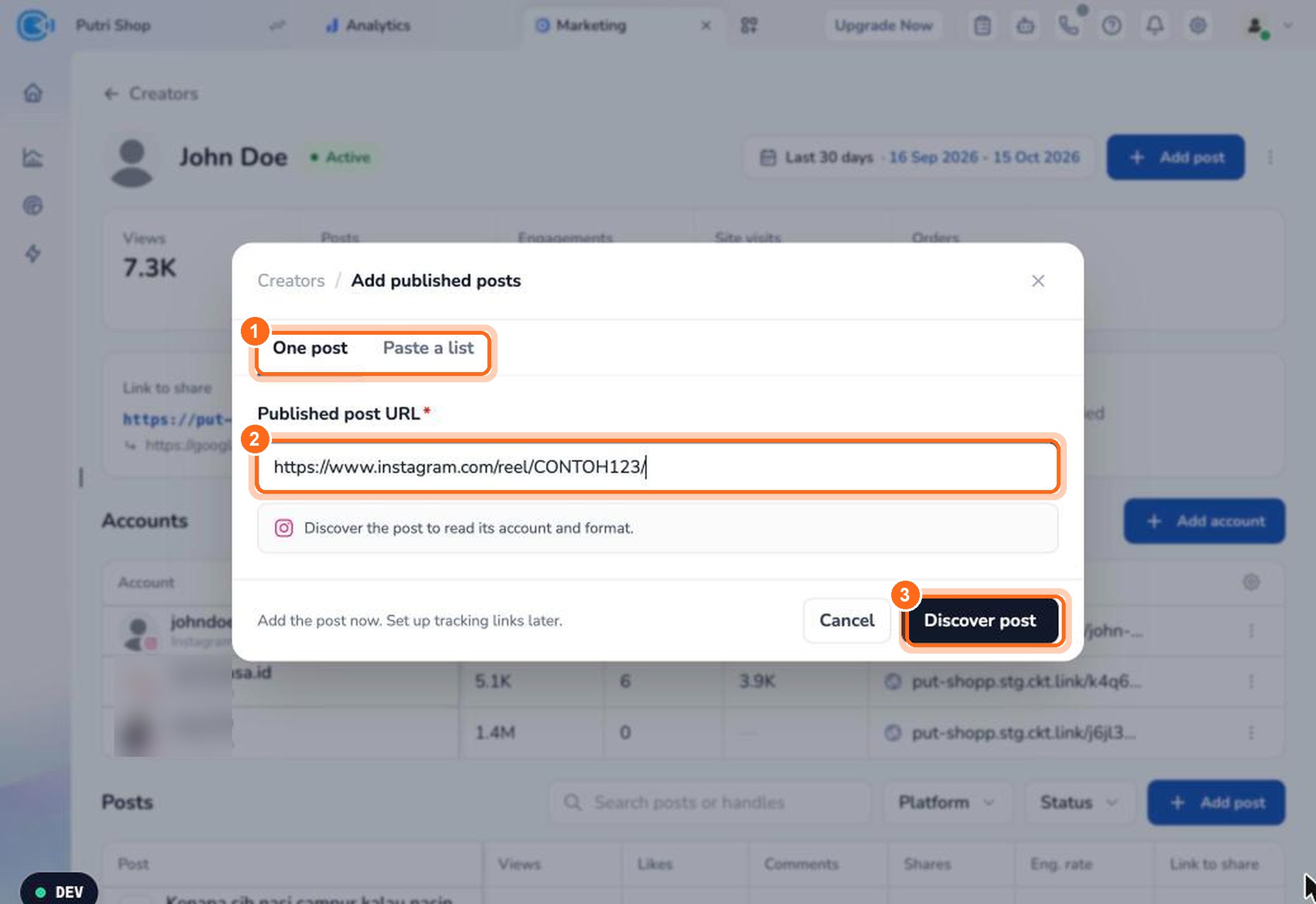Click Creators breadcrumb in the dialog

[291, 281]
